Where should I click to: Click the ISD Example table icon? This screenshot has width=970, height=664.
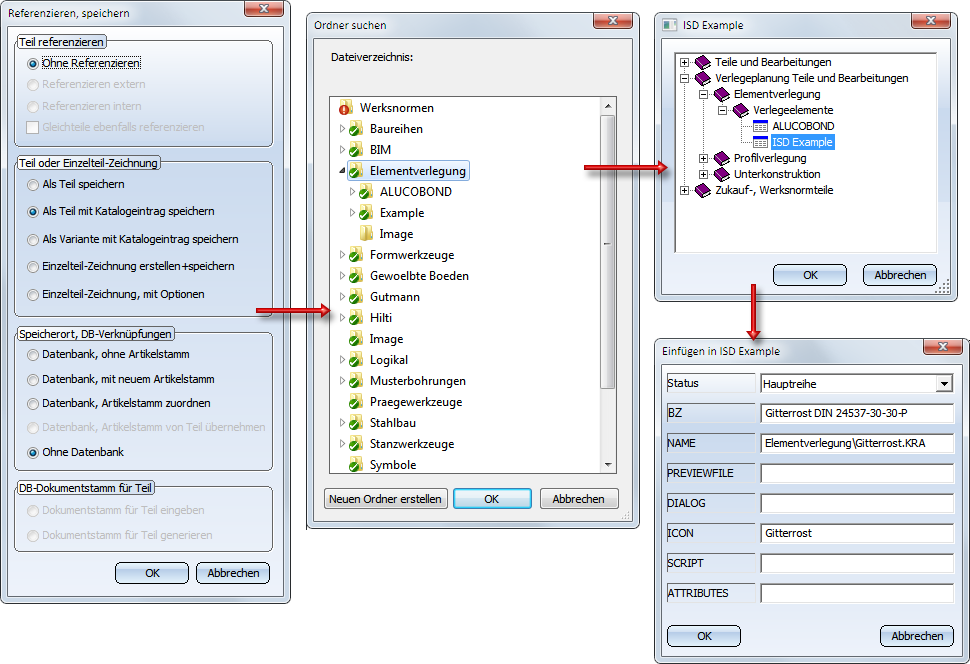(x=760, y=142)
